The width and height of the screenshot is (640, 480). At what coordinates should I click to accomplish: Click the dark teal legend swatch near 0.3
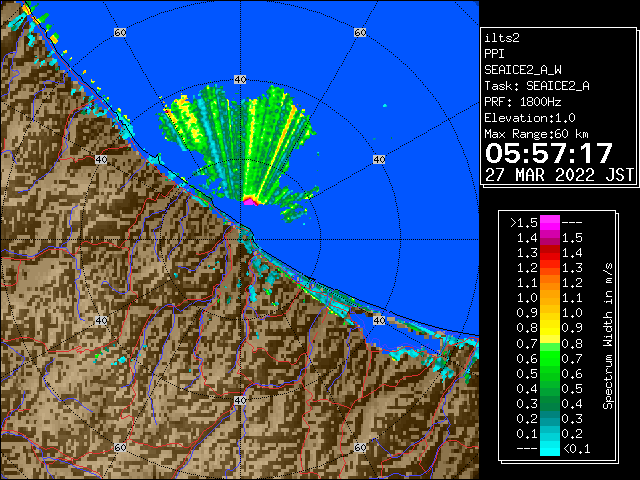(550, 418)
